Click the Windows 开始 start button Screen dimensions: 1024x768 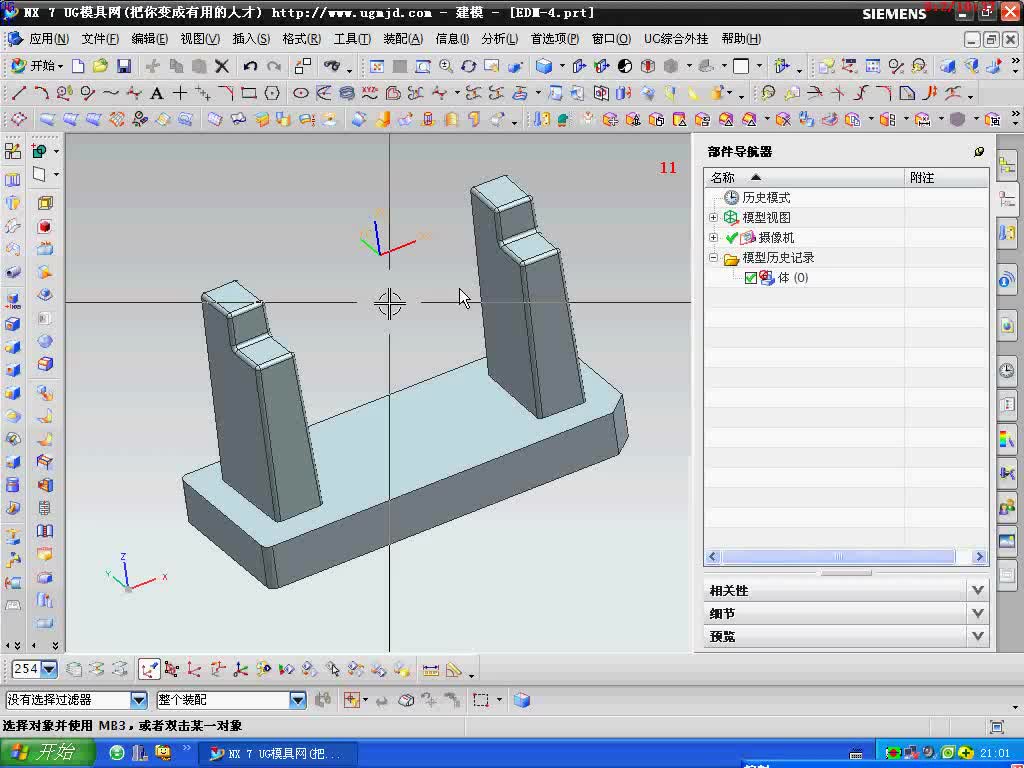tap(47, 753)
